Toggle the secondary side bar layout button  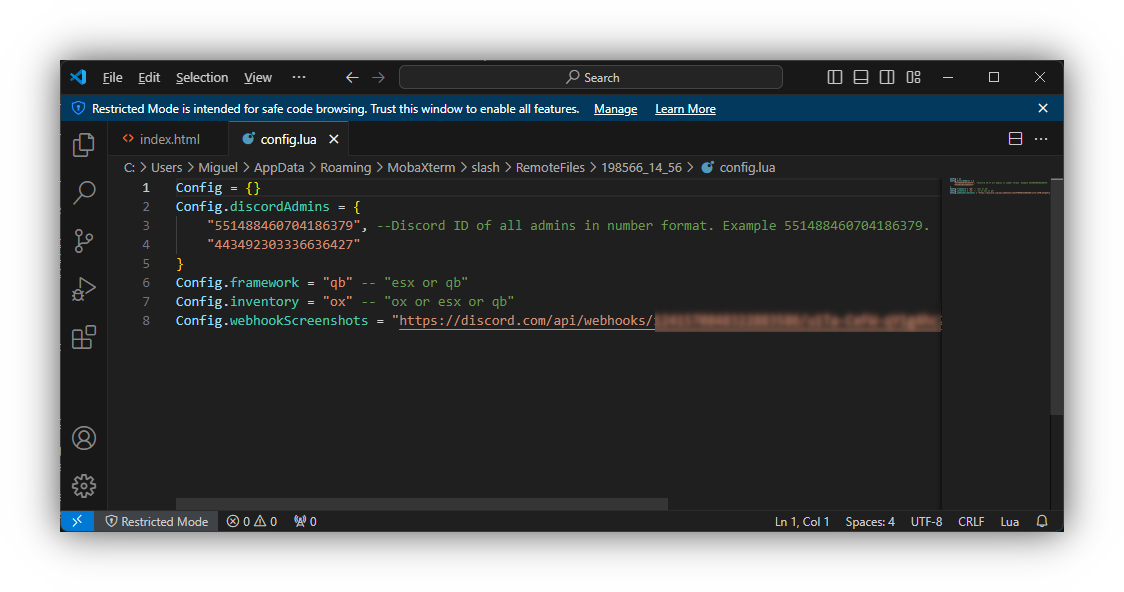[887, 77]
